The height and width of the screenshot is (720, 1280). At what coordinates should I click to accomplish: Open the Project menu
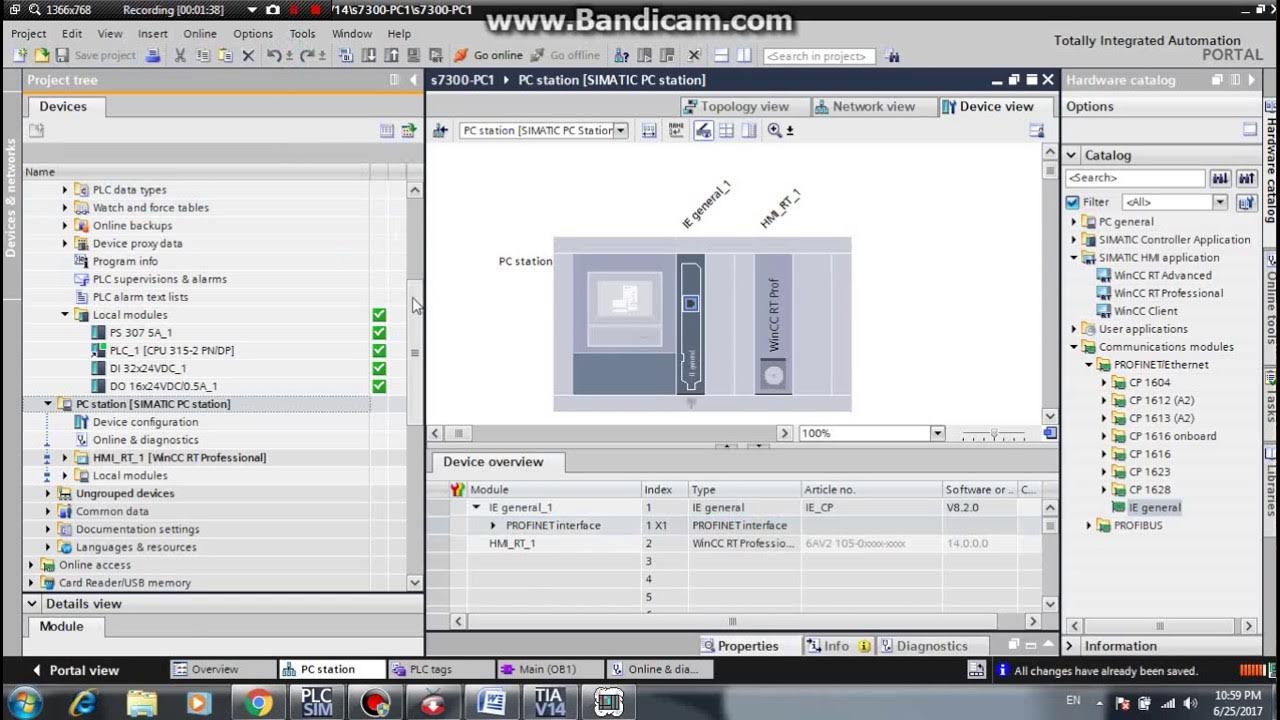[29, 33]
